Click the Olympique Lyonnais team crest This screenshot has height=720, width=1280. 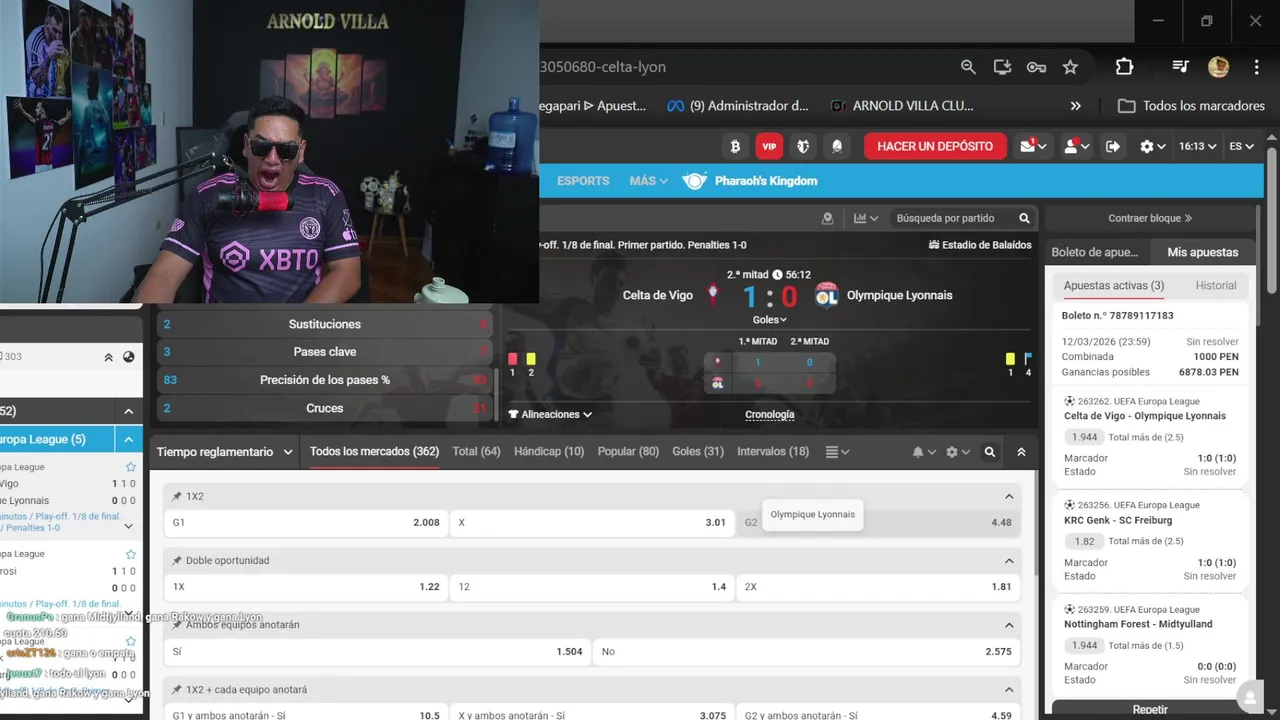coord(826,295)
